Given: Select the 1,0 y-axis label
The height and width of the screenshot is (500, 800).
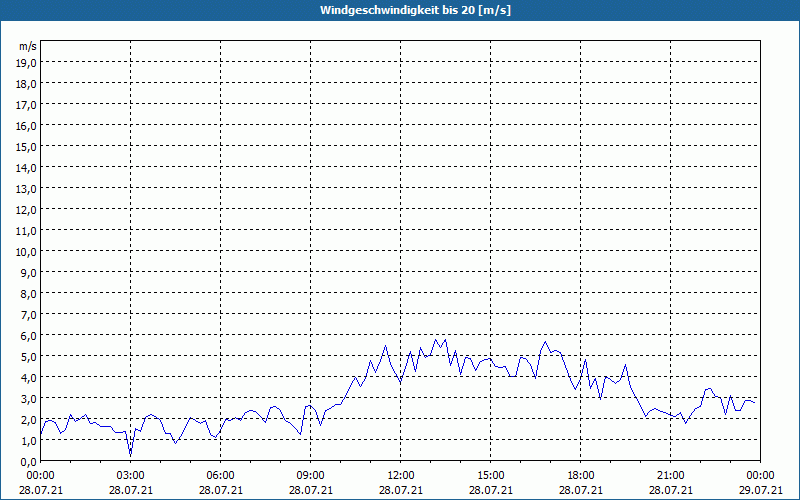Looking at the screenshot, I should pyautogui.click(x=29, y=440).
